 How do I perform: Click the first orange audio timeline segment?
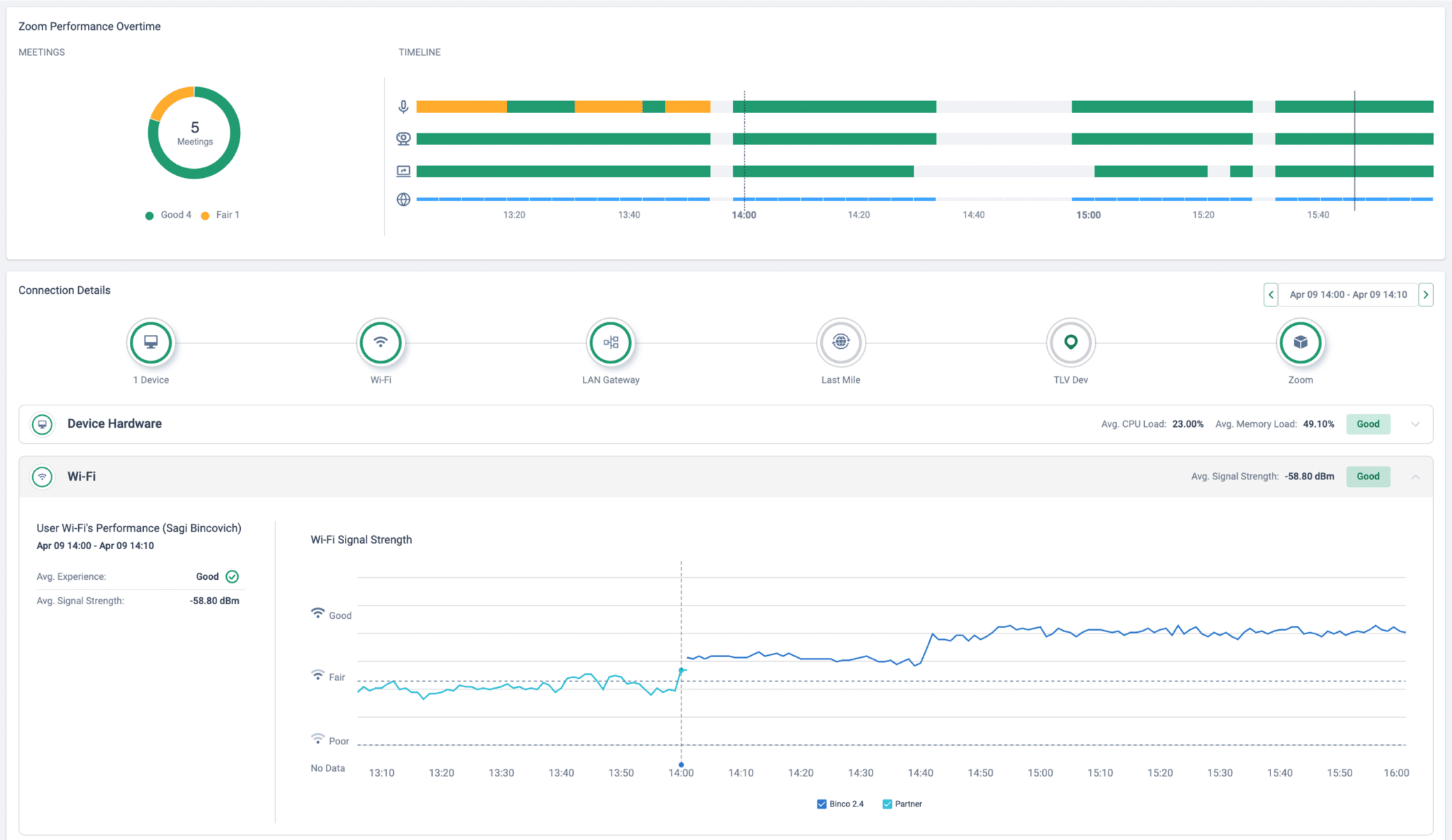pyautogui.click(x=461, y=107)
